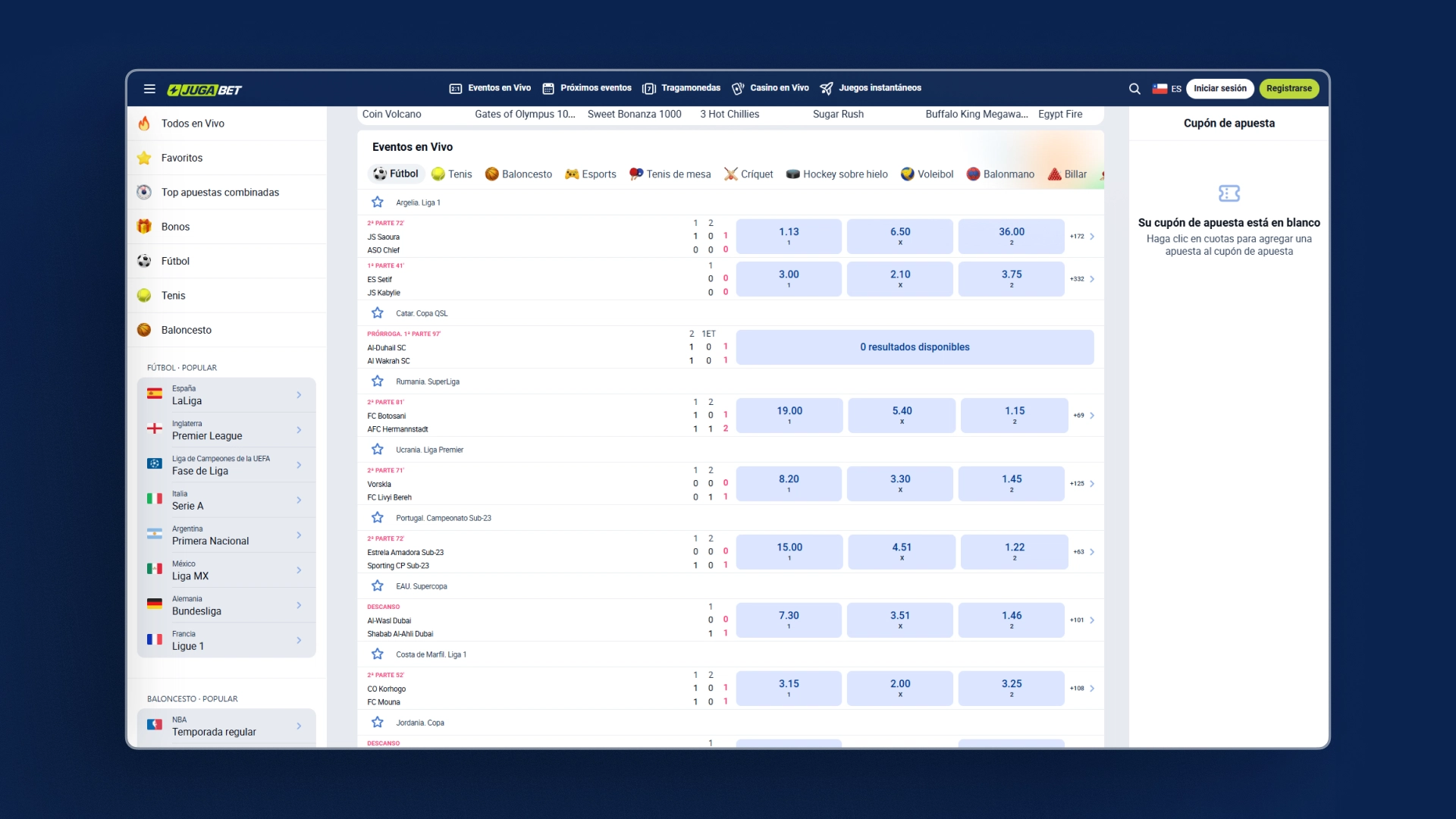This screenshot has height=819, width=1456.
Task: Open the ES language flag selector
Action: tap(1166, 89)
